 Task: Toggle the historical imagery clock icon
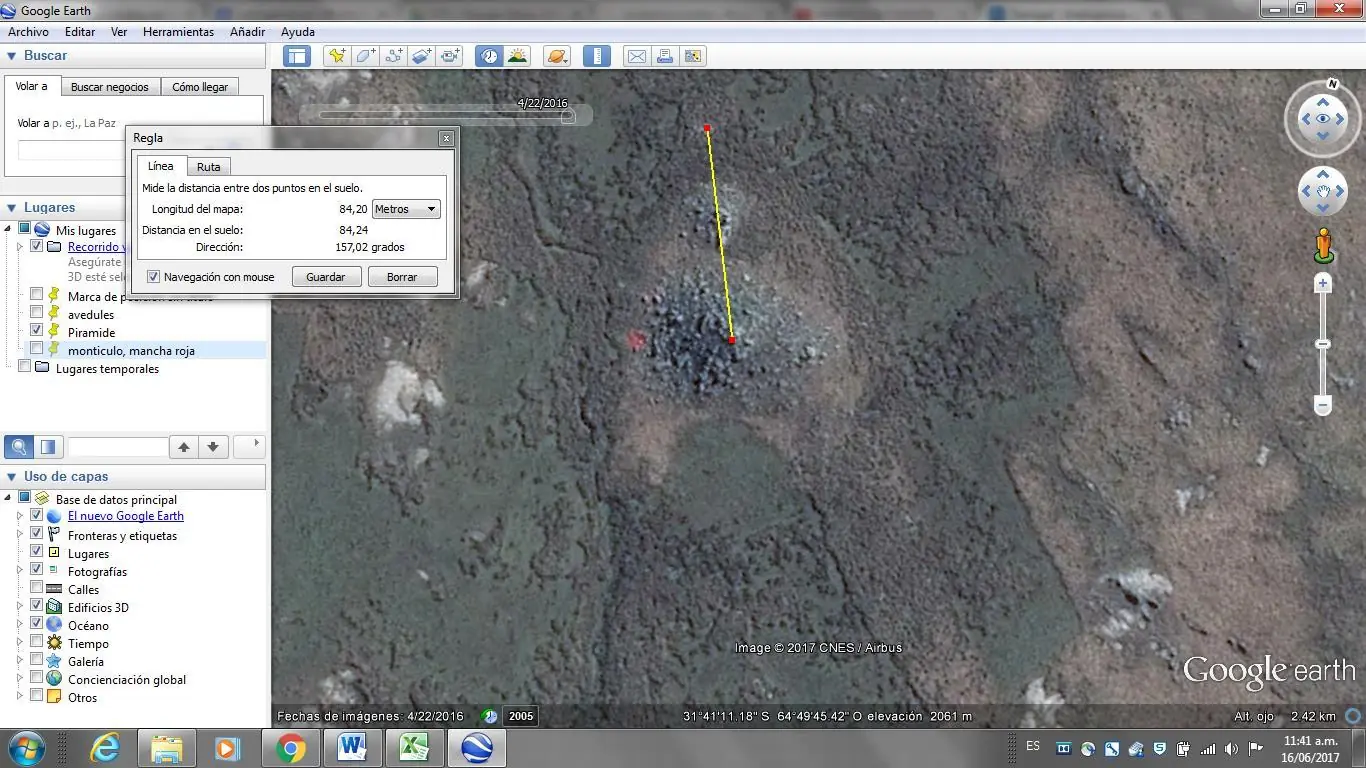[x=488, y=56]
